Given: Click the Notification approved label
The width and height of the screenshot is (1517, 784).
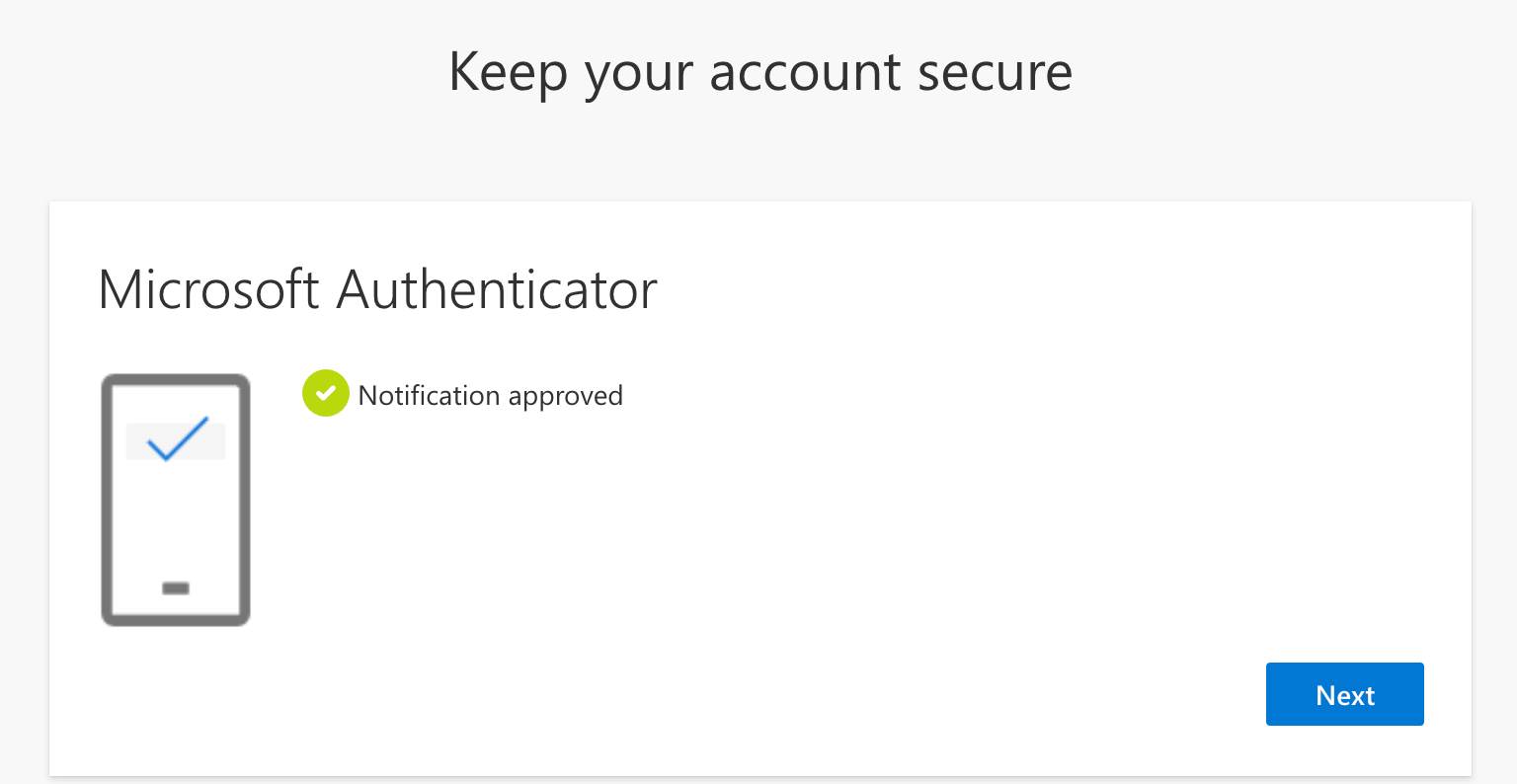Looking at the screenshot, I should (491, 395).
